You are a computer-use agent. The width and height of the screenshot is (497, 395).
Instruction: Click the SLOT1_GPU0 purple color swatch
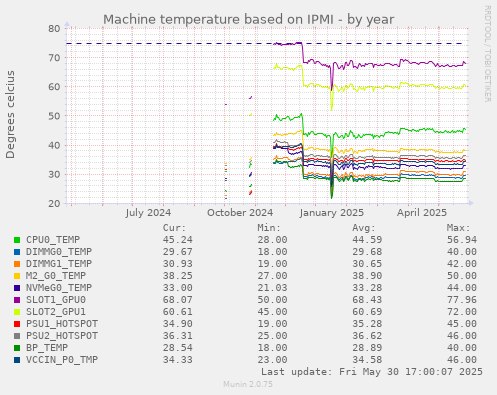point(17,300)
